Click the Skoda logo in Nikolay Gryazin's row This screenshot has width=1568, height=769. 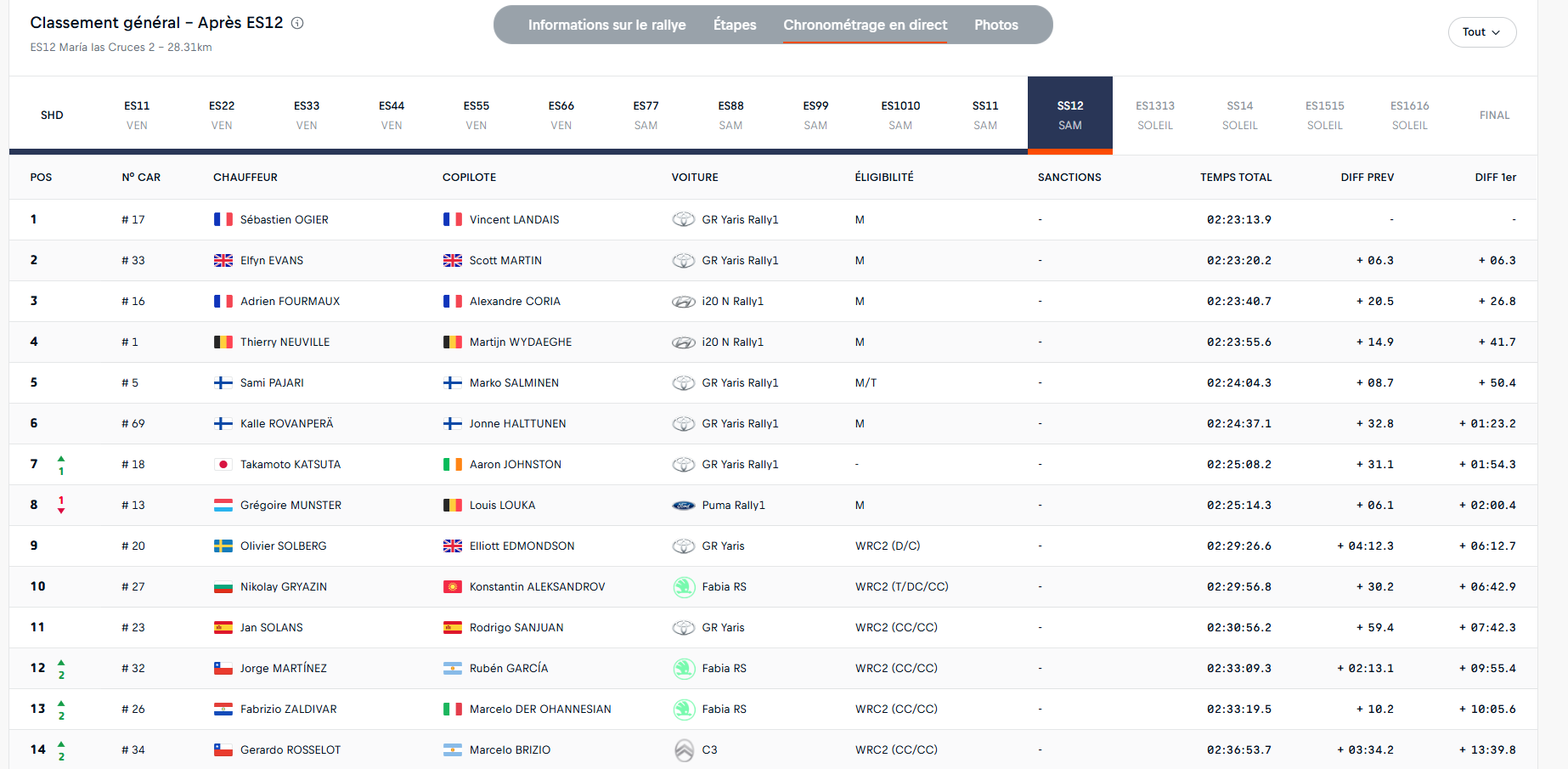point(684,587)
